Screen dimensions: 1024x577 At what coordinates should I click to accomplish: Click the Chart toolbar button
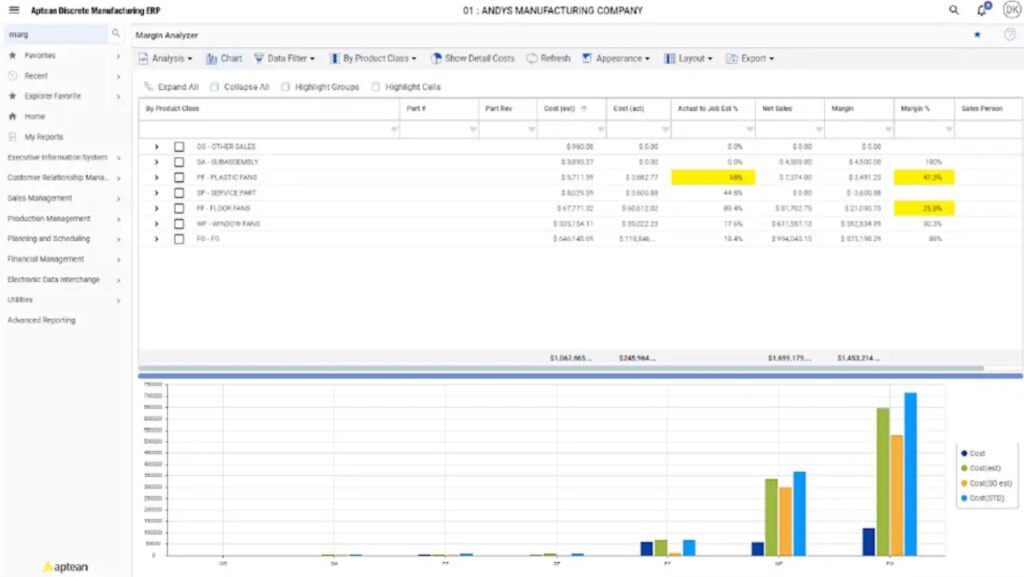[x=224, y=59]
